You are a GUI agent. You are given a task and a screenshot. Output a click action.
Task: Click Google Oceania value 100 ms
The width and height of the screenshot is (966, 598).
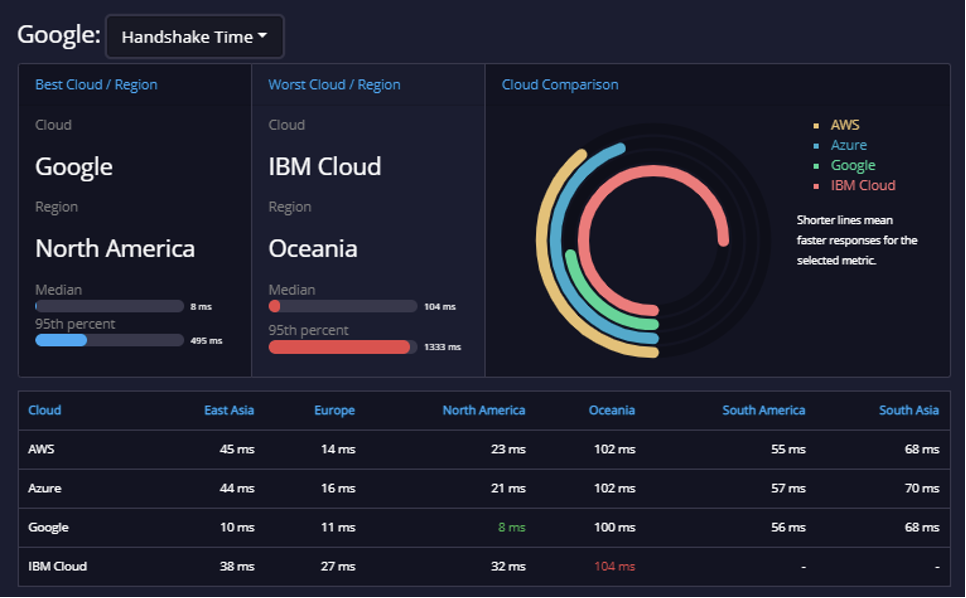point(614,528)
